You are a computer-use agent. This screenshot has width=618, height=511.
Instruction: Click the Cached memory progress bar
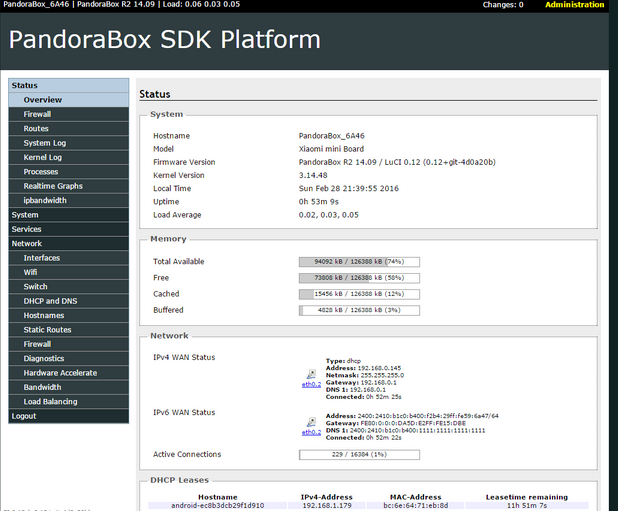point(359,294)
